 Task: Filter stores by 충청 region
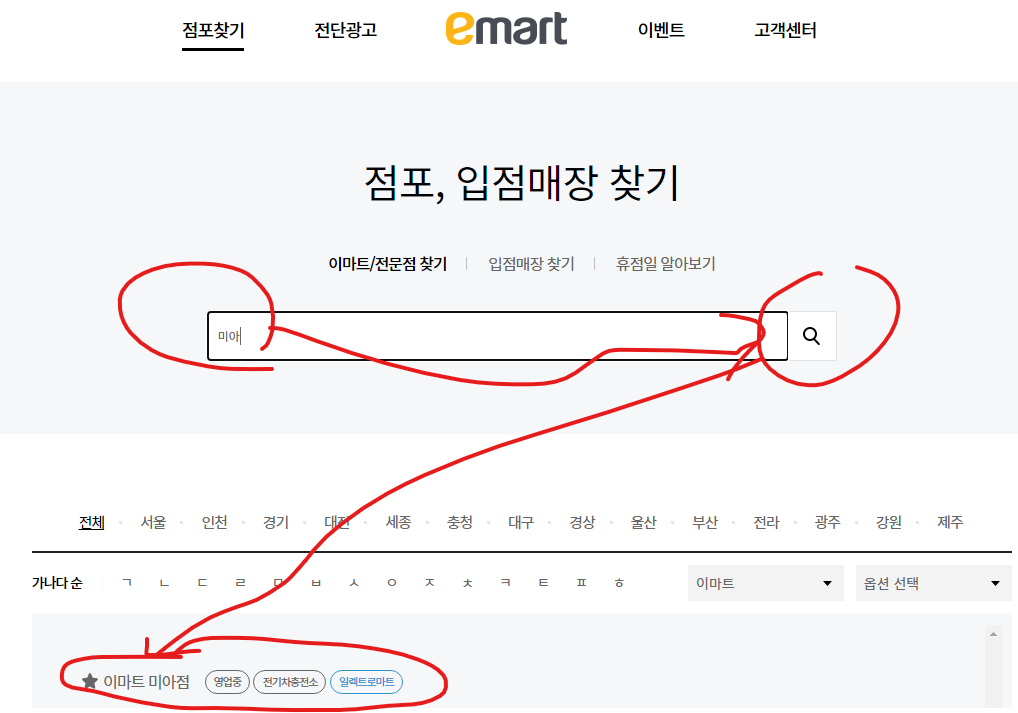[460, 522]
